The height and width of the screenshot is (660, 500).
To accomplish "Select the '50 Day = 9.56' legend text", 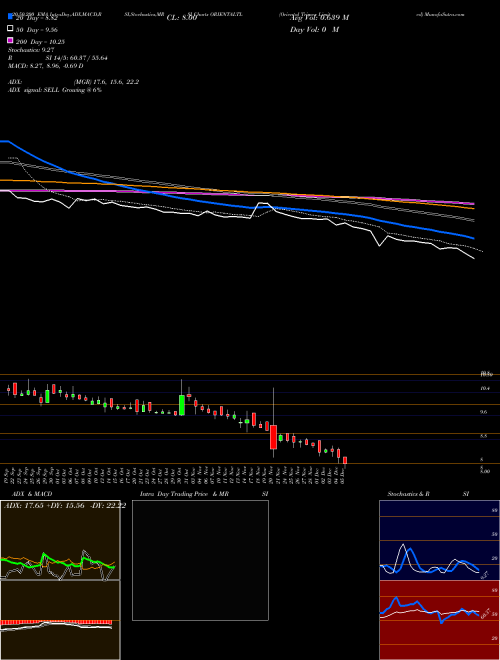I will coord(37,30).
